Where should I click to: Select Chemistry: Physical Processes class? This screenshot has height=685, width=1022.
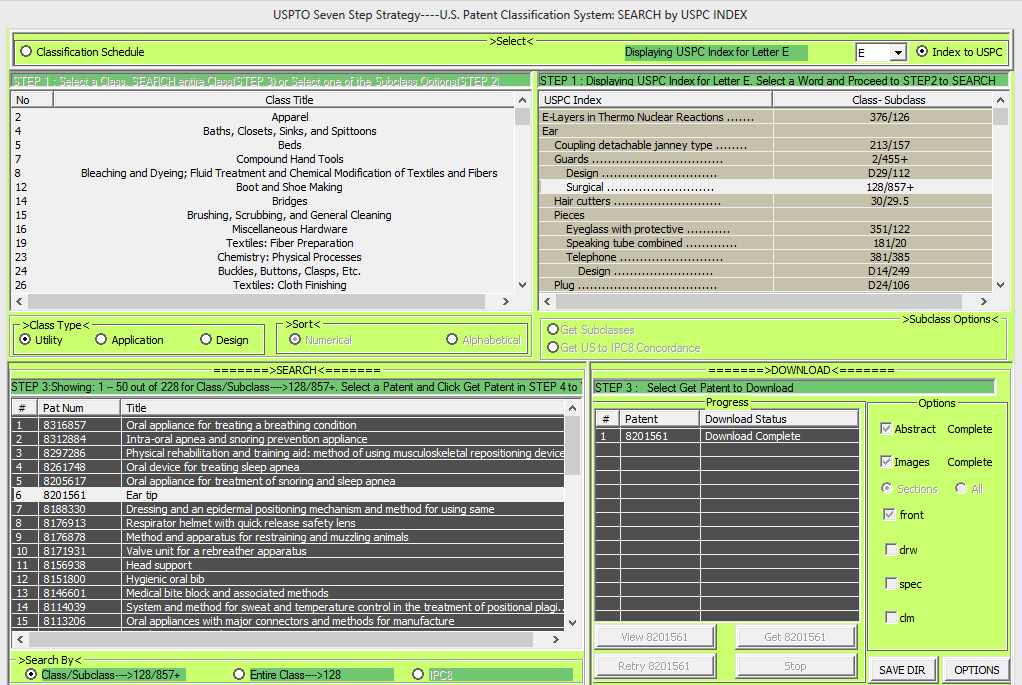point(263,257)
